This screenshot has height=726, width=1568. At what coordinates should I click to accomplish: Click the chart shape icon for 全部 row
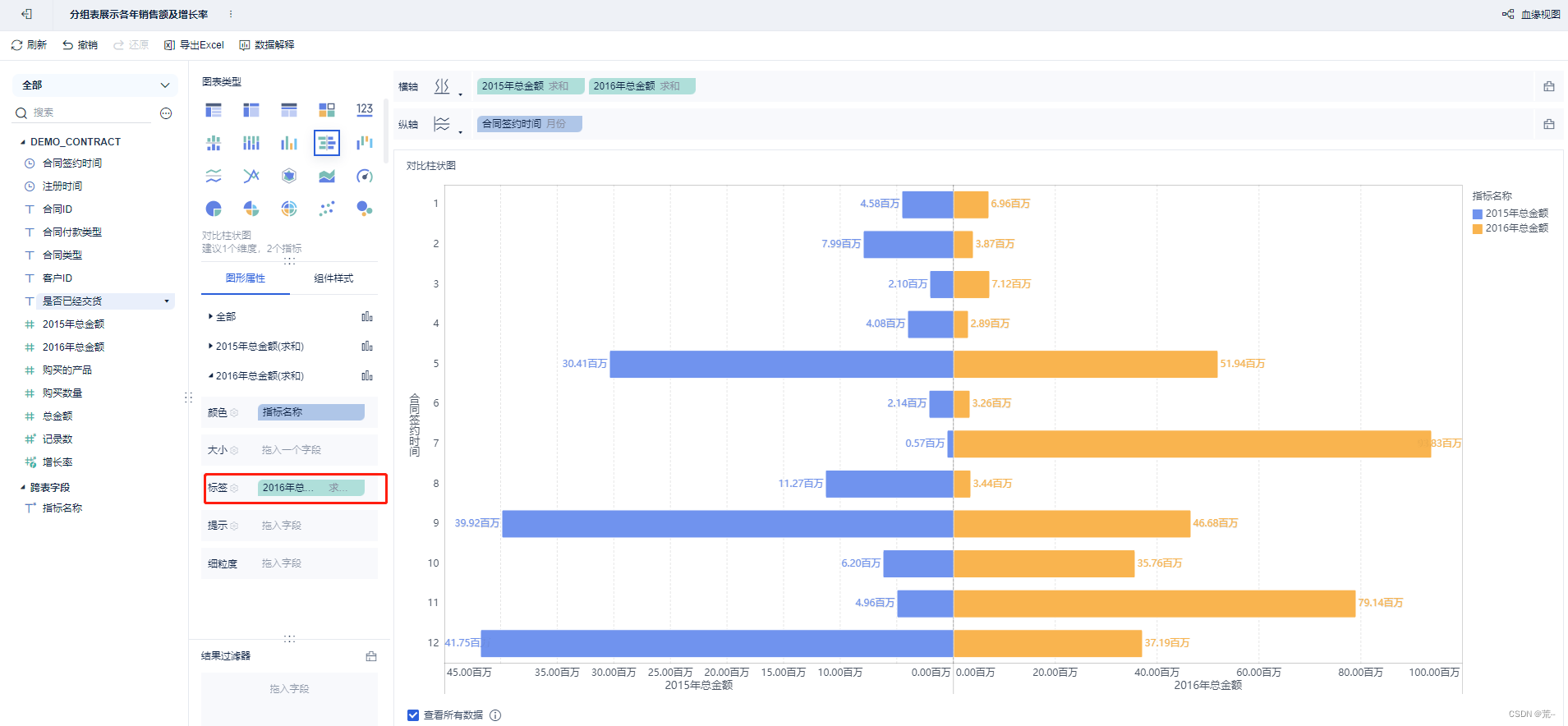[367, 316]
